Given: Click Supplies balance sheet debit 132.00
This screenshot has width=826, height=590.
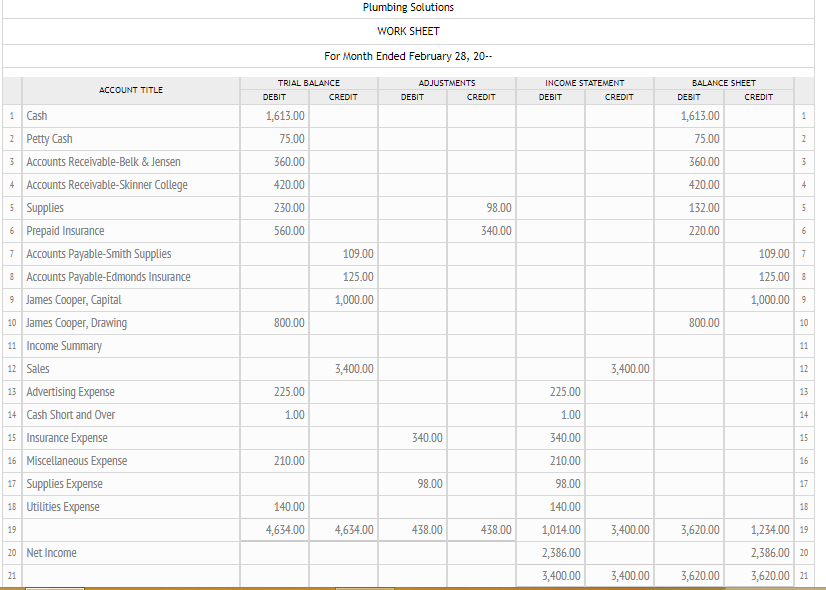Looking at the screenshot, I should 689,208.
